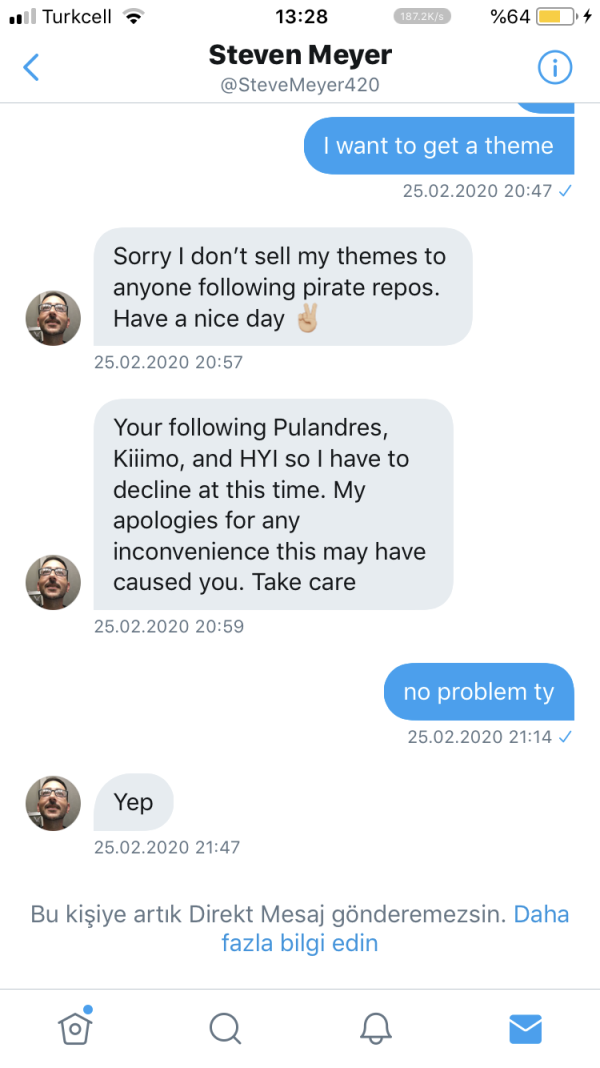The image size is (600, 1068).
Task: Tap the pirate repos message bubble
Action: click(x=282, y=288)
